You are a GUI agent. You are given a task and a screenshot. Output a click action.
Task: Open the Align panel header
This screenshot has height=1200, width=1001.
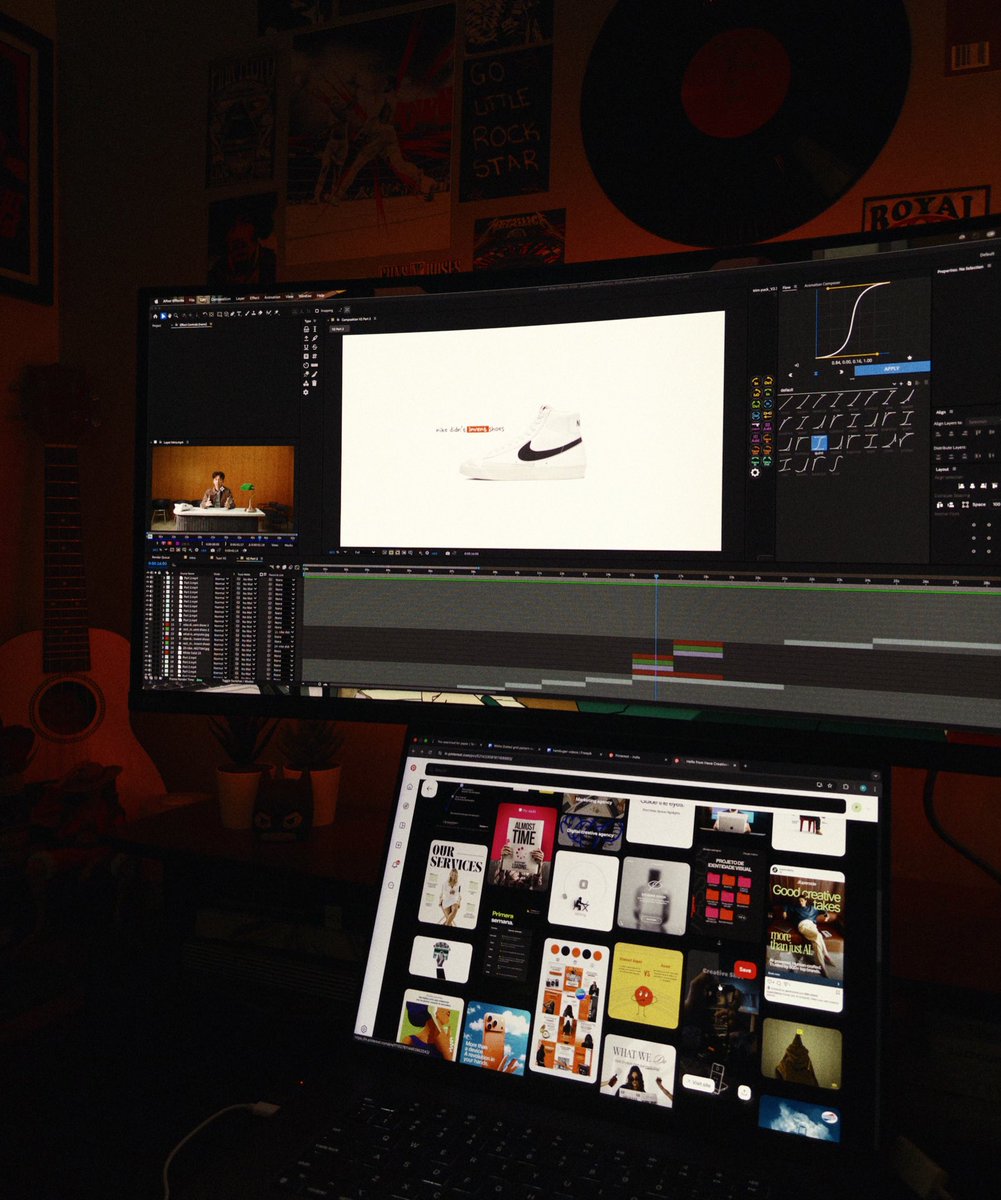(941, 411)
